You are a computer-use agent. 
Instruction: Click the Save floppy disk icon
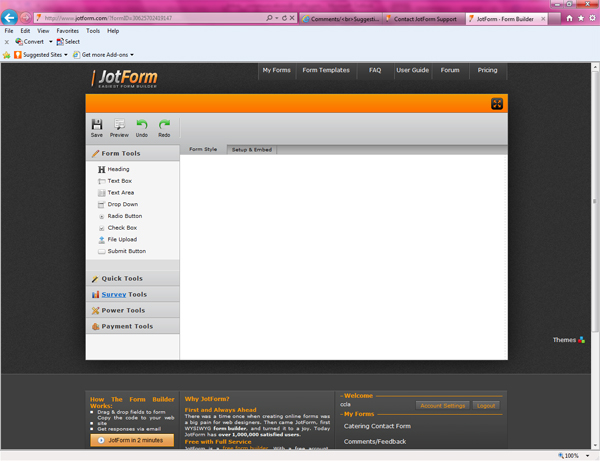(97, 124)
